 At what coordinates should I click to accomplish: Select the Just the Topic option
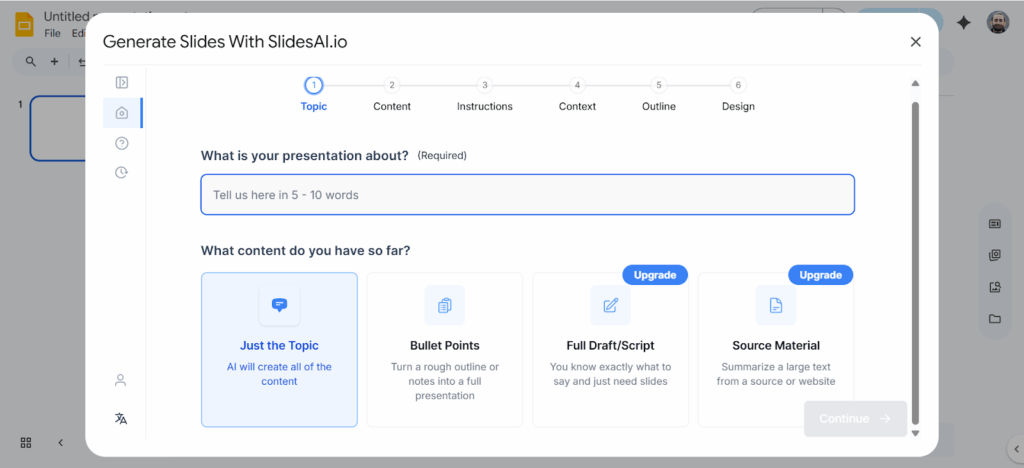point(279,349)
